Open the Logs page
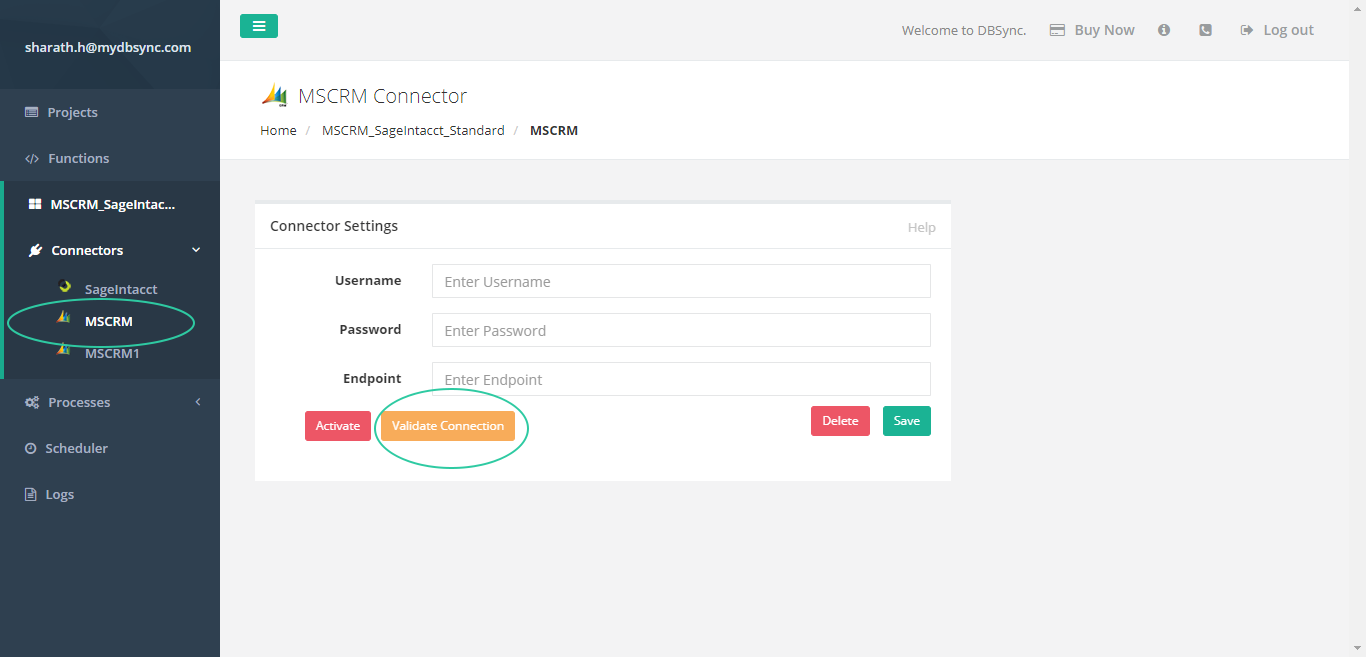The image size is (1366, 657). 59,494
